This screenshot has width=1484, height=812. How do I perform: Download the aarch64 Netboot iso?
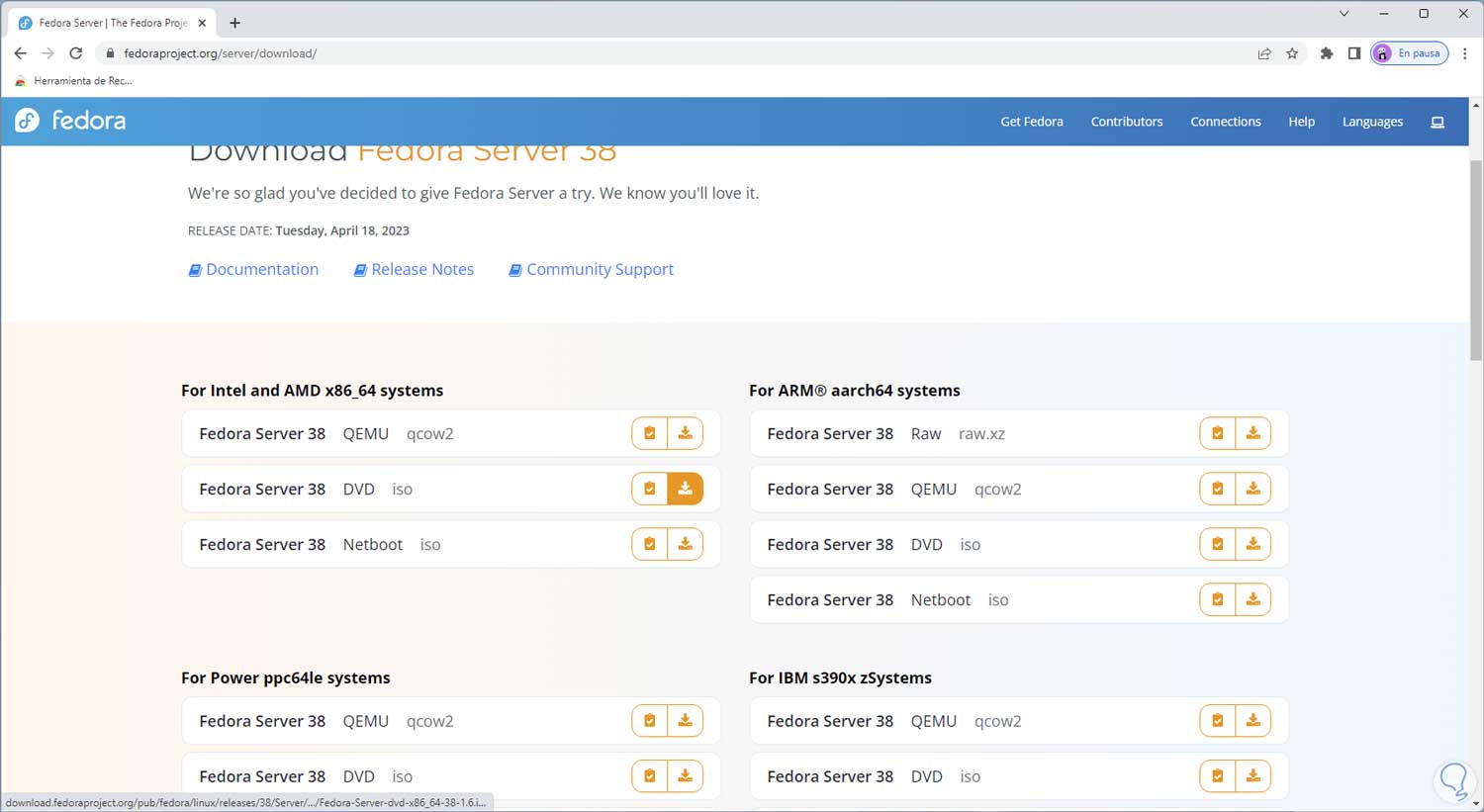point(1252,599)
